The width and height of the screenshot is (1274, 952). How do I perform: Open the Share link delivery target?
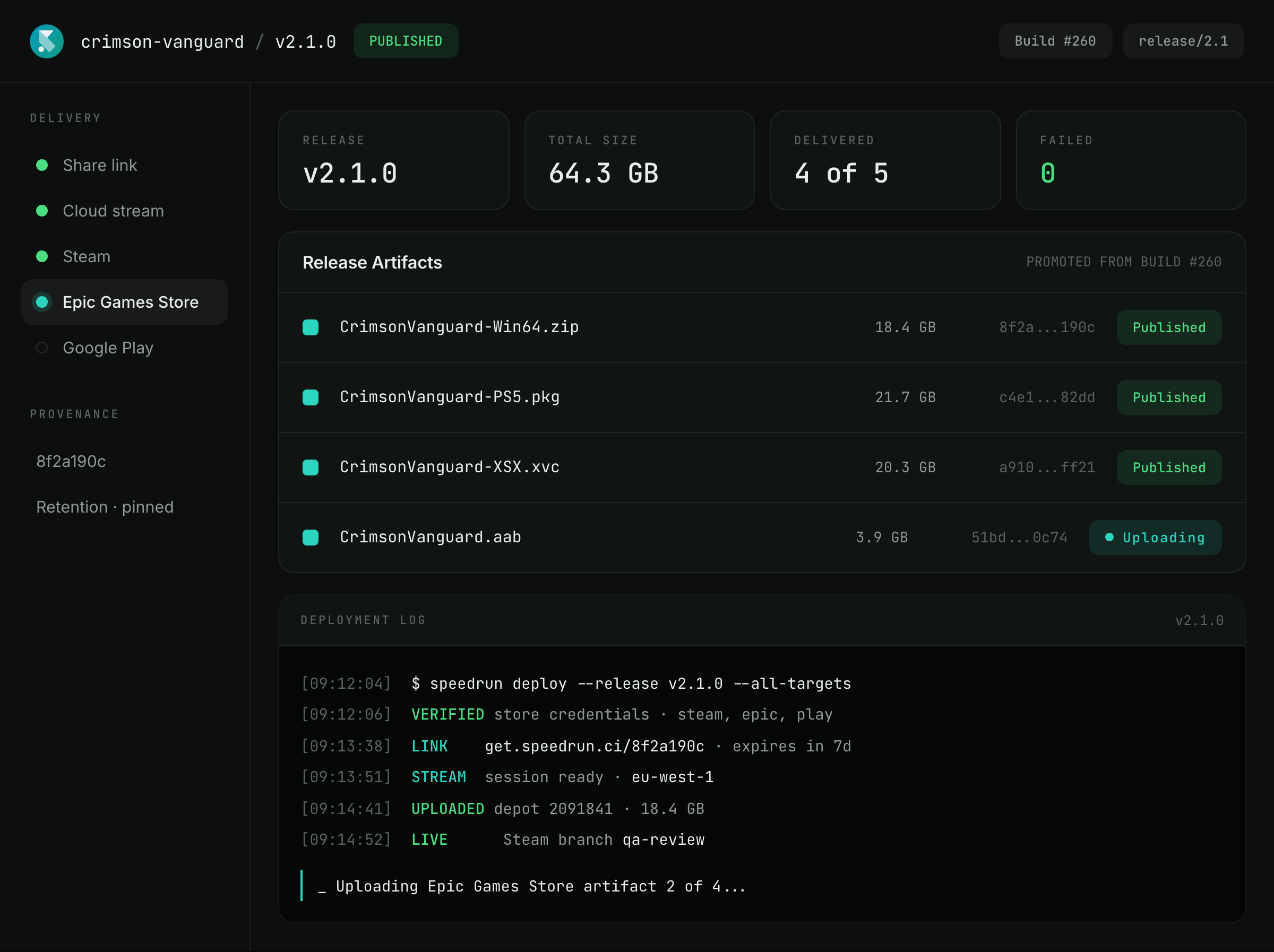(x=124, y=165)
